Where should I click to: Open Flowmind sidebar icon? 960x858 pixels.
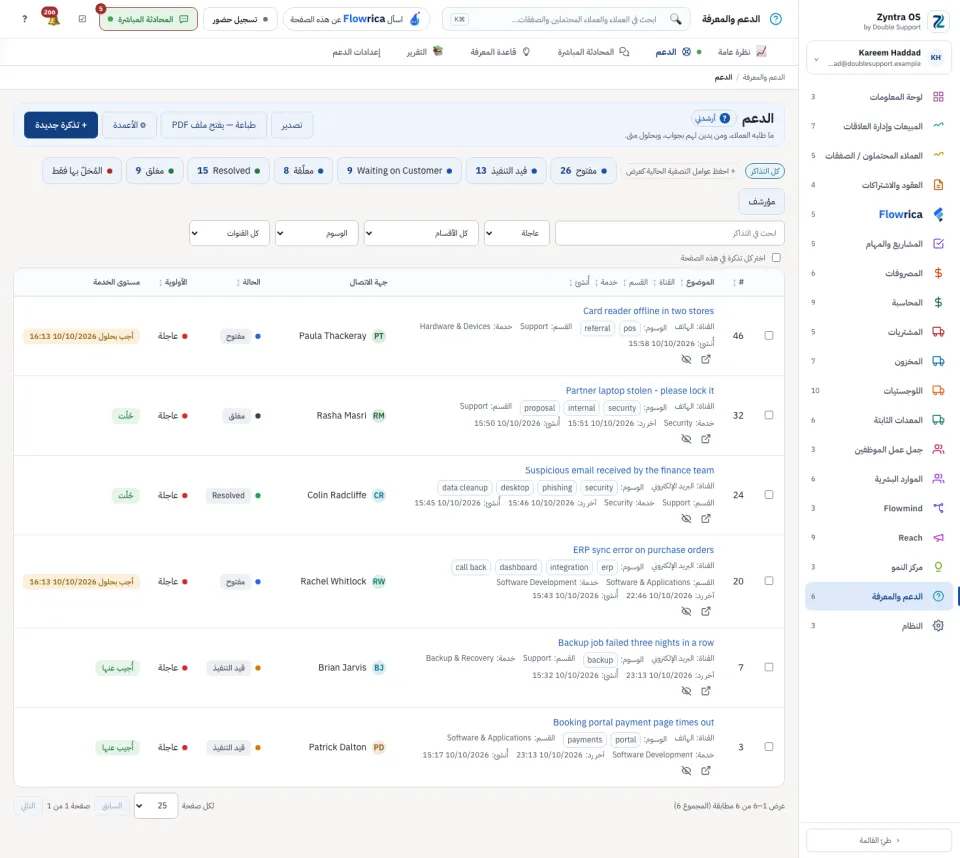pos(938,508)
